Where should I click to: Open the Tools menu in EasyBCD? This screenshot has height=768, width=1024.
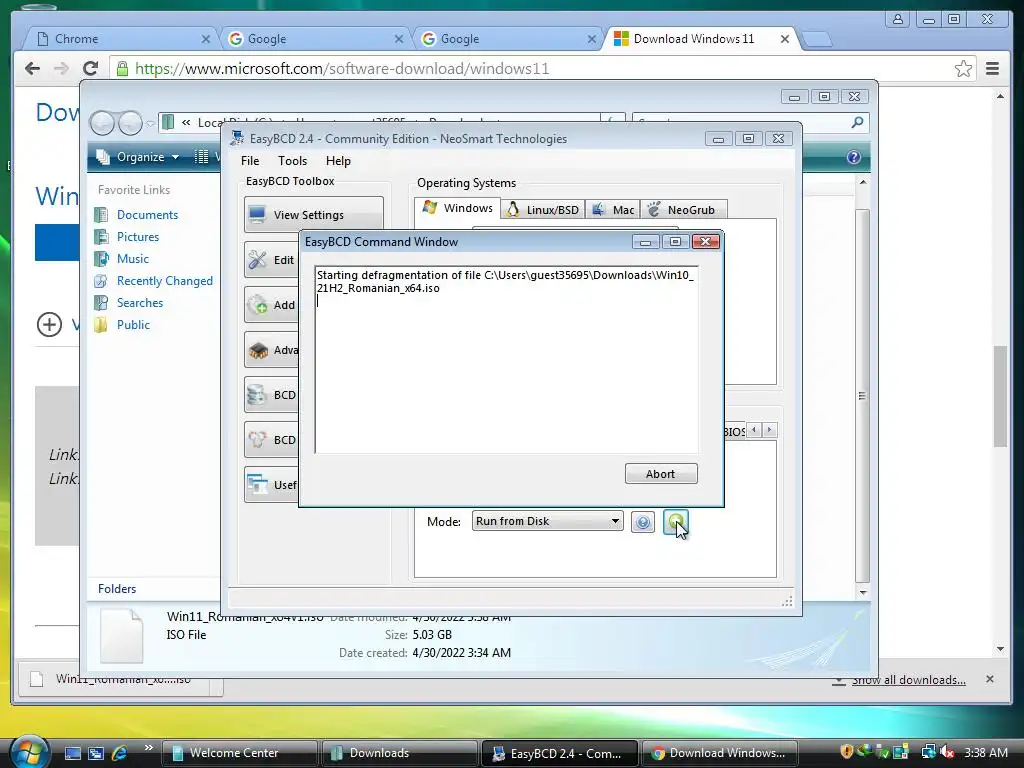[x=292, y=161]
